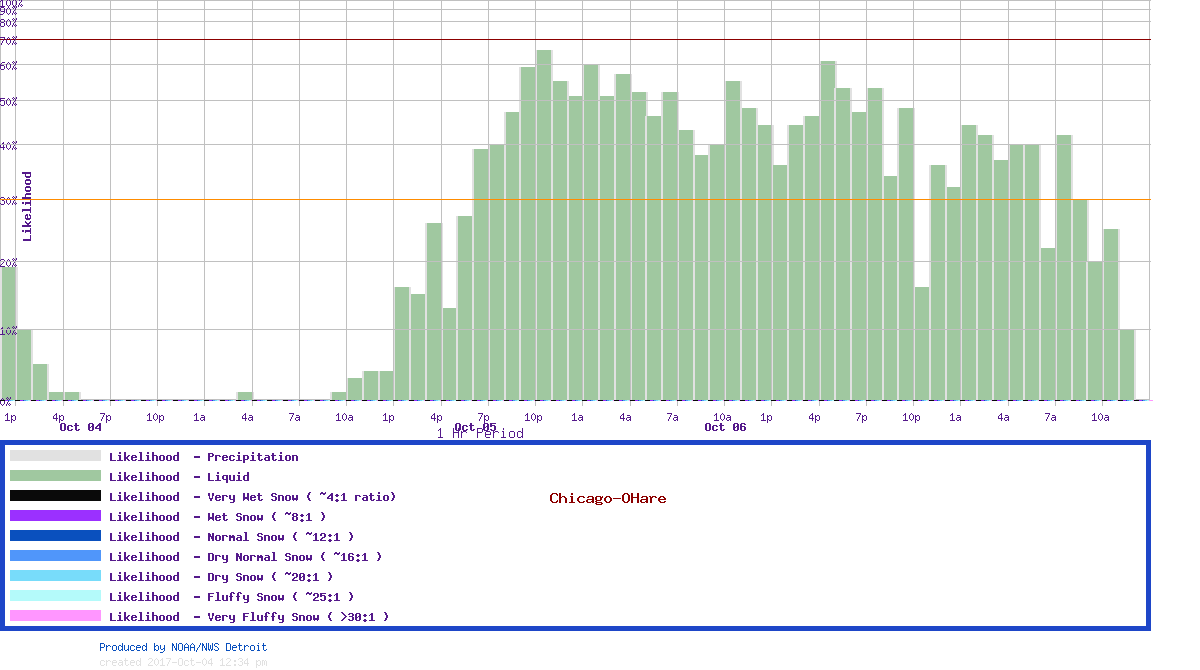This screenshot has height=670, width=1200.
Task: Click the Dry Normal Snow color swatch
Action: point(55,556)
